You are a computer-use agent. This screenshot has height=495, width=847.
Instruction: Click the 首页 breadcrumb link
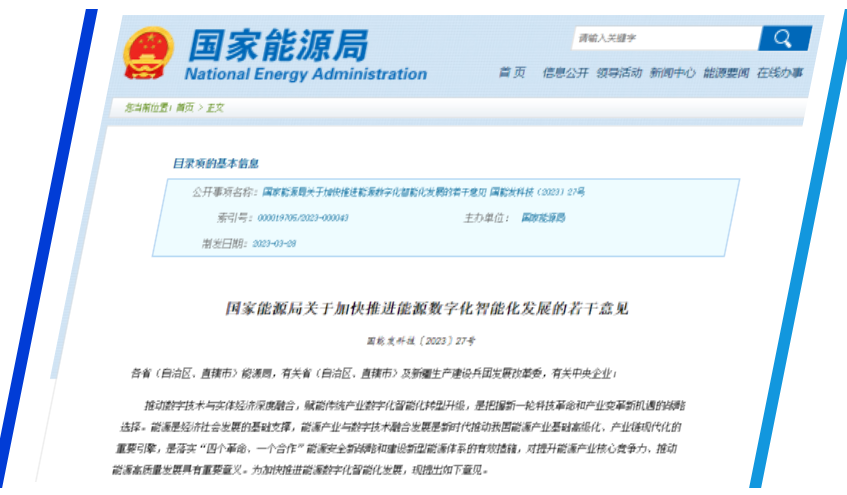pos(185,108)
